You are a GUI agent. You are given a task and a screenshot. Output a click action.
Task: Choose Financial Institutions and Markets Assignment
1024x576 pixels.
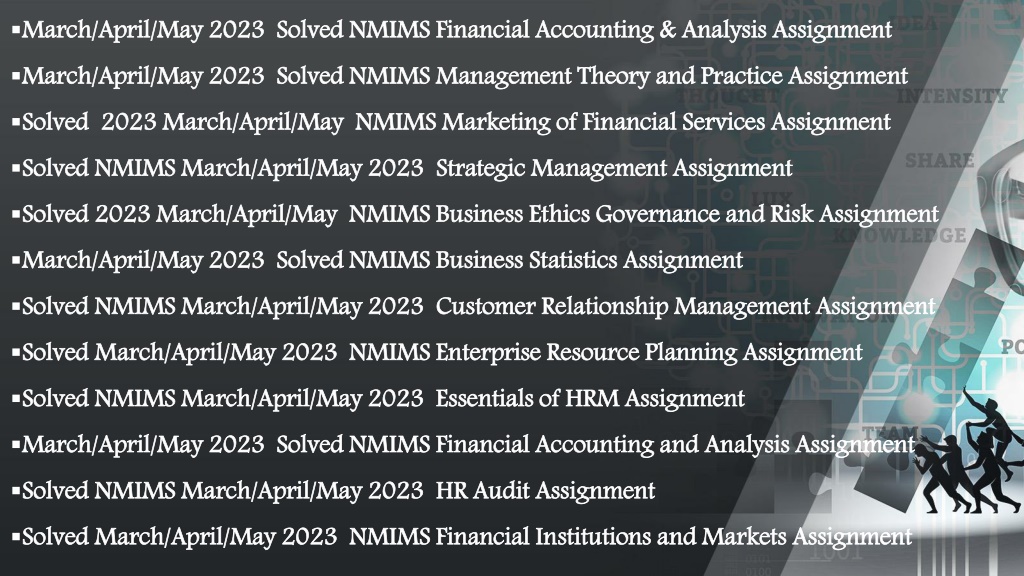point(462,537)
